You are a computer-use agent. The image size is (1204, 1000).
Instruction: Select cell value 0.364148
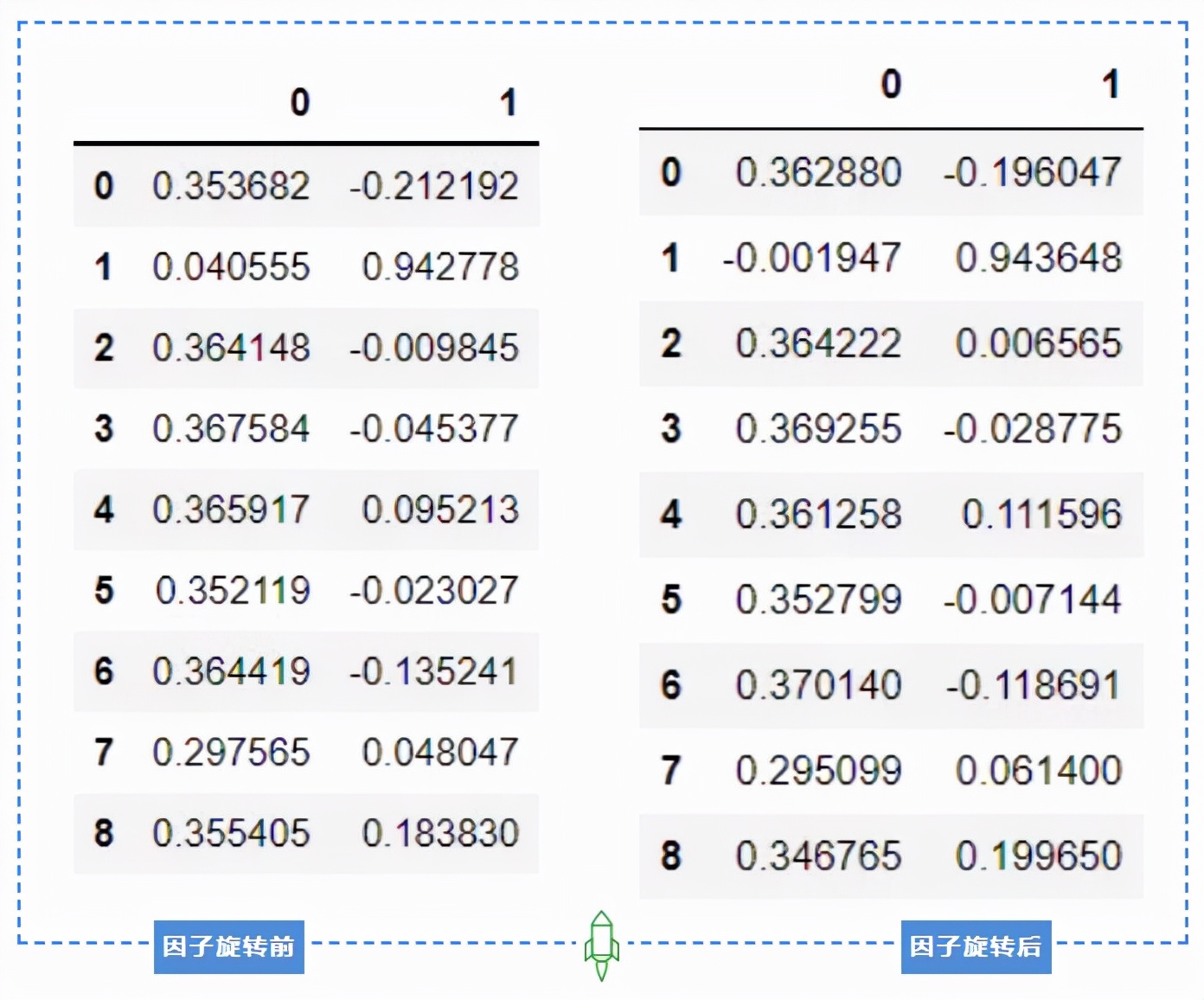[x=231, y=348]
